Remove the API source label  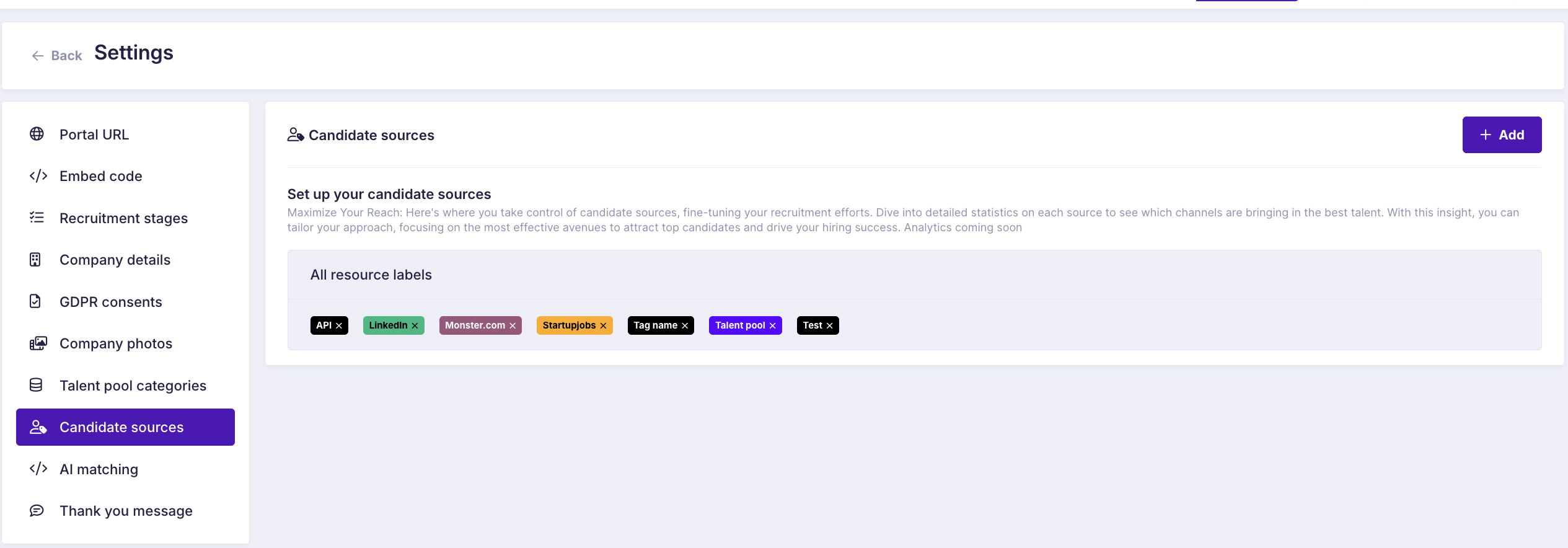(339, 326)
